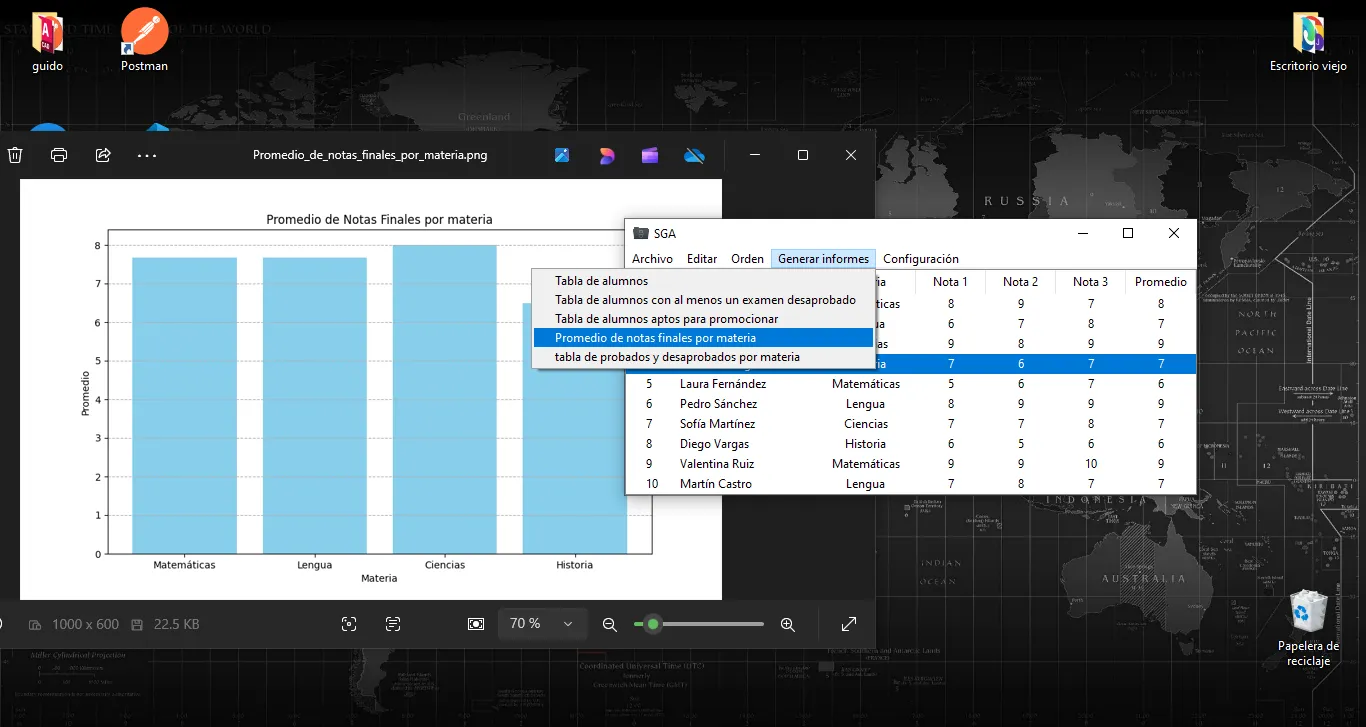Click the delete (trash) icon in Photos
The height and width of the screenshot is (727, 1366).
tap(15, 155)
